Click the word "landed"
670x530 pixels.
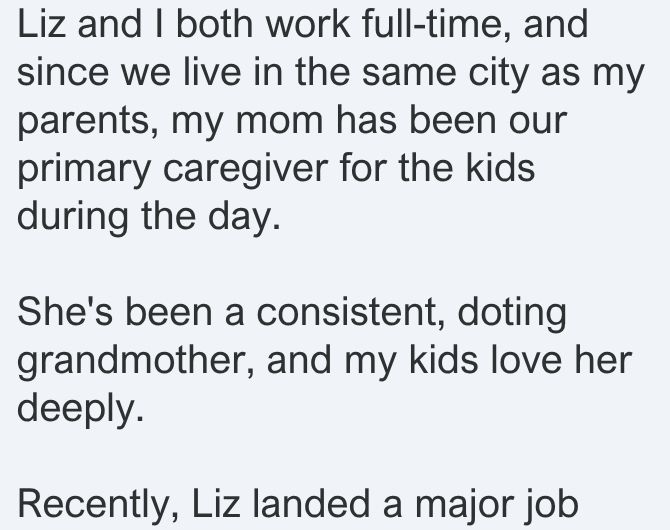tap(311, 503)
